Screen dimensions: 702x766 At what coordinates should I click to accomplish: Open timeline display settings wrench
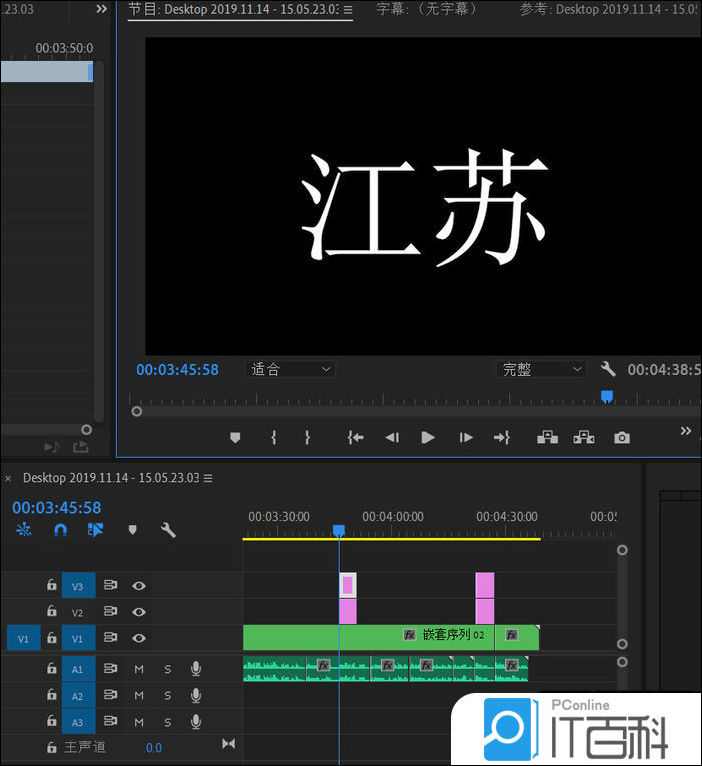click(168, 530)
